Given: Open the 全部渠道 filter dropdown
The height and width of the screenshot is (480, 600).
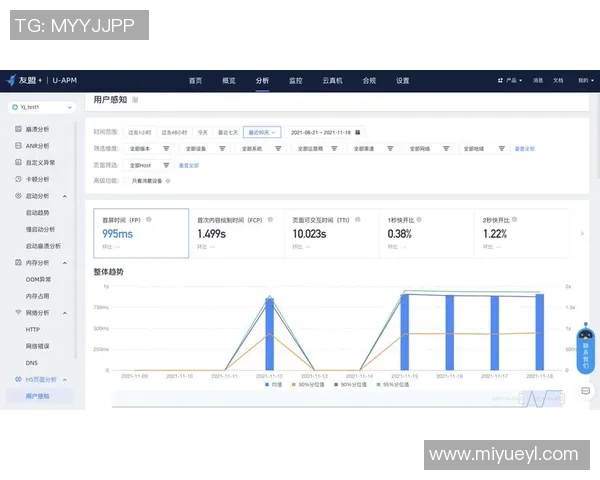Looking at the screenshot, I should click(x=372, y=149).
